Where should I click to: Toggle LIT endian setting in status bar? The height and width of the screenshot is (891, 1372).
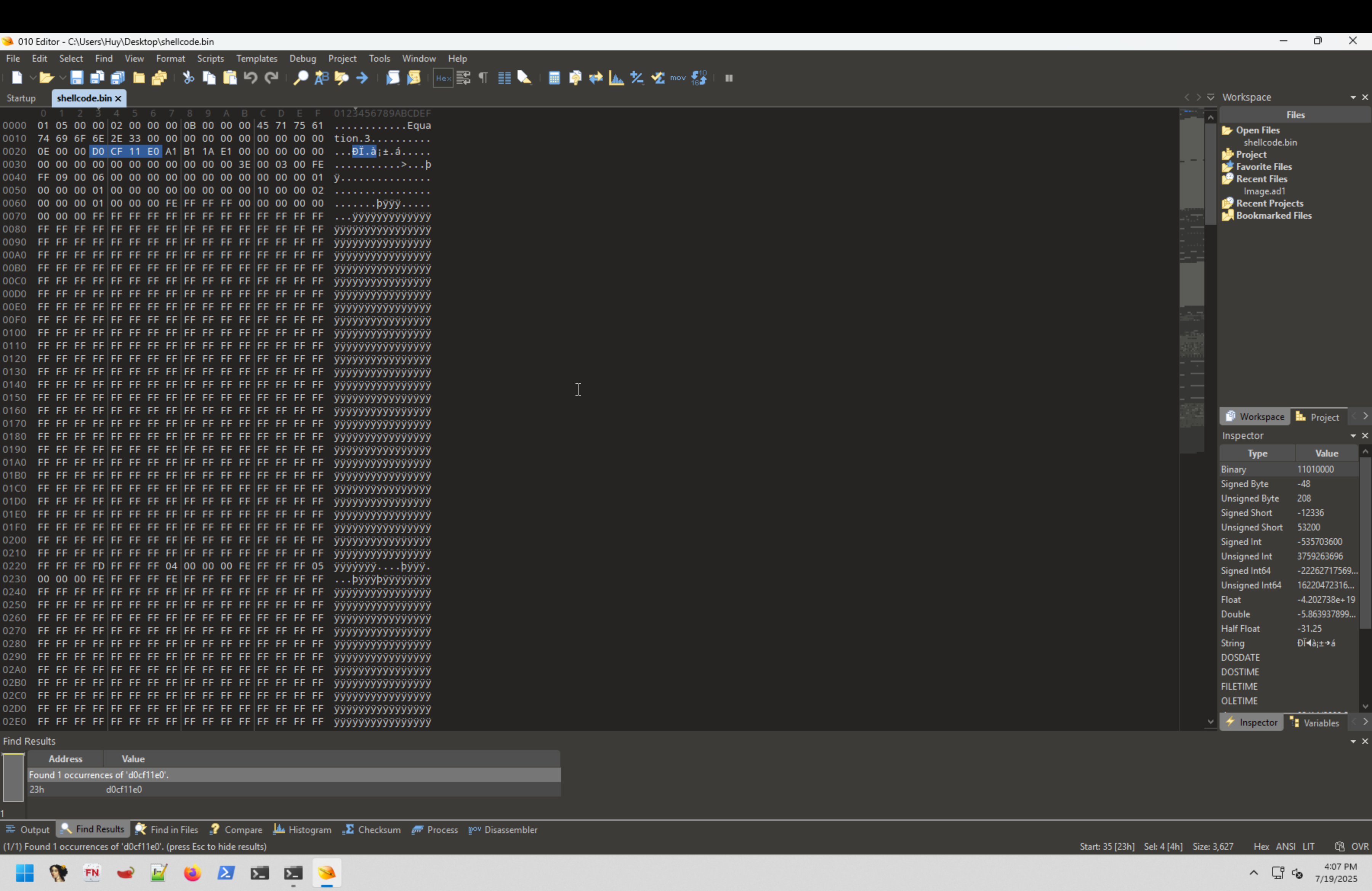(x=1309, y=847)
